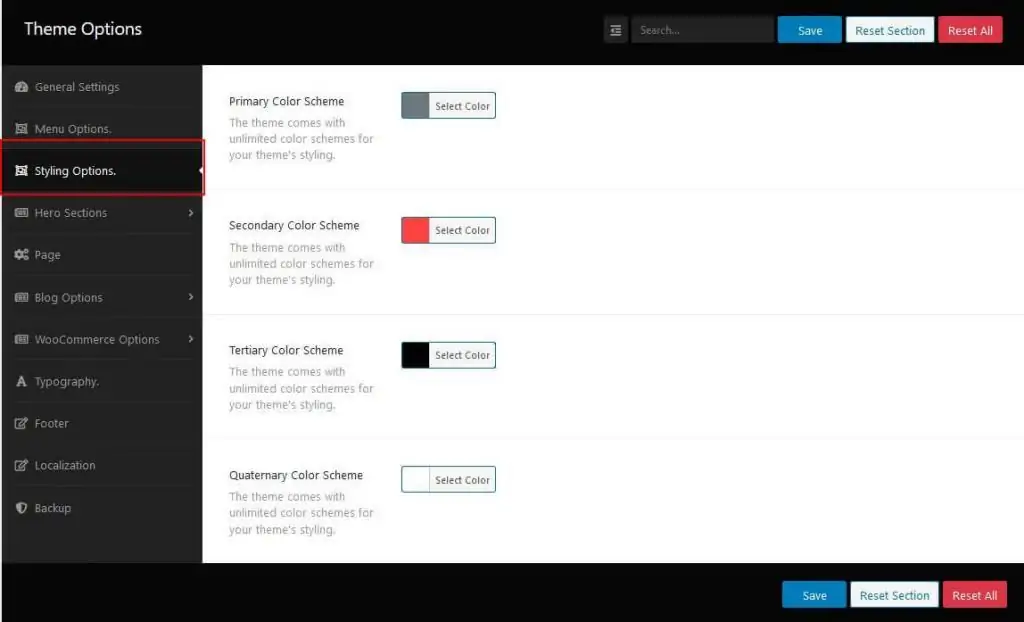Open WooCommerce Options menu item
The width and height of the screenshot is (1024, 622).
click(x=102, y=339)
